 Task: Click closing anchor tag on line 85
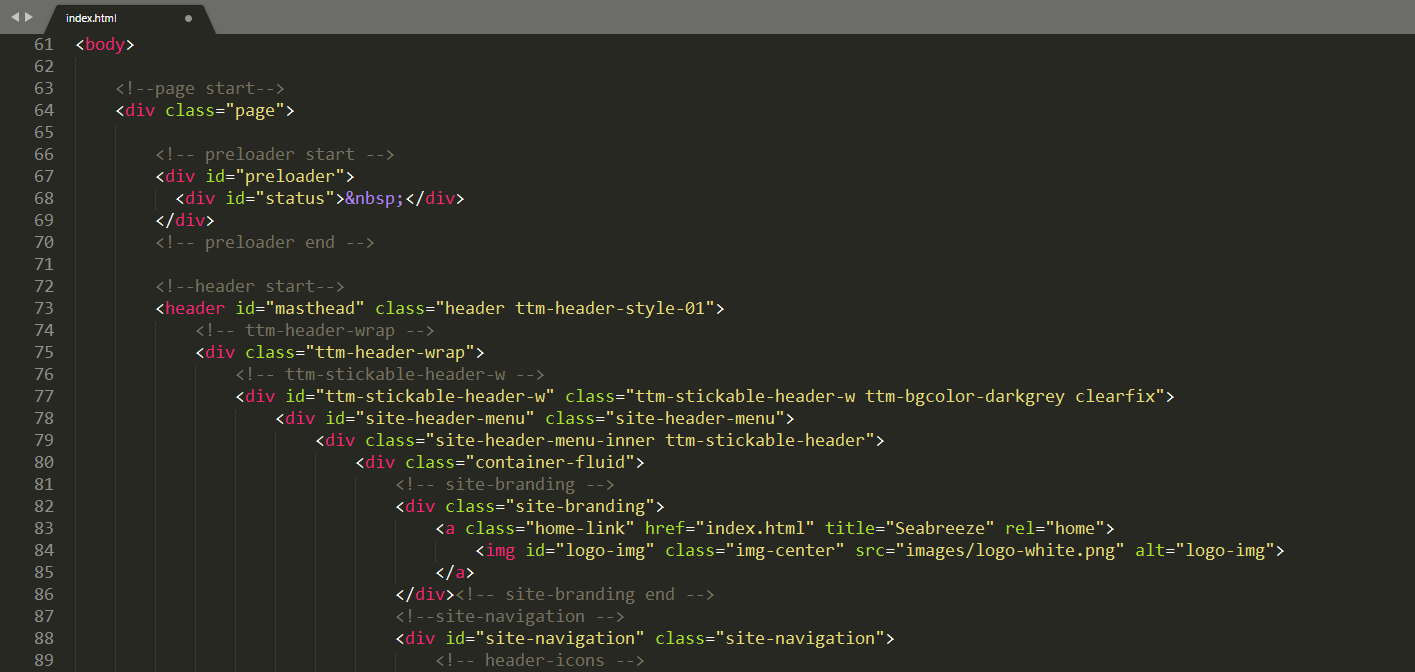(x=455, y=572)
